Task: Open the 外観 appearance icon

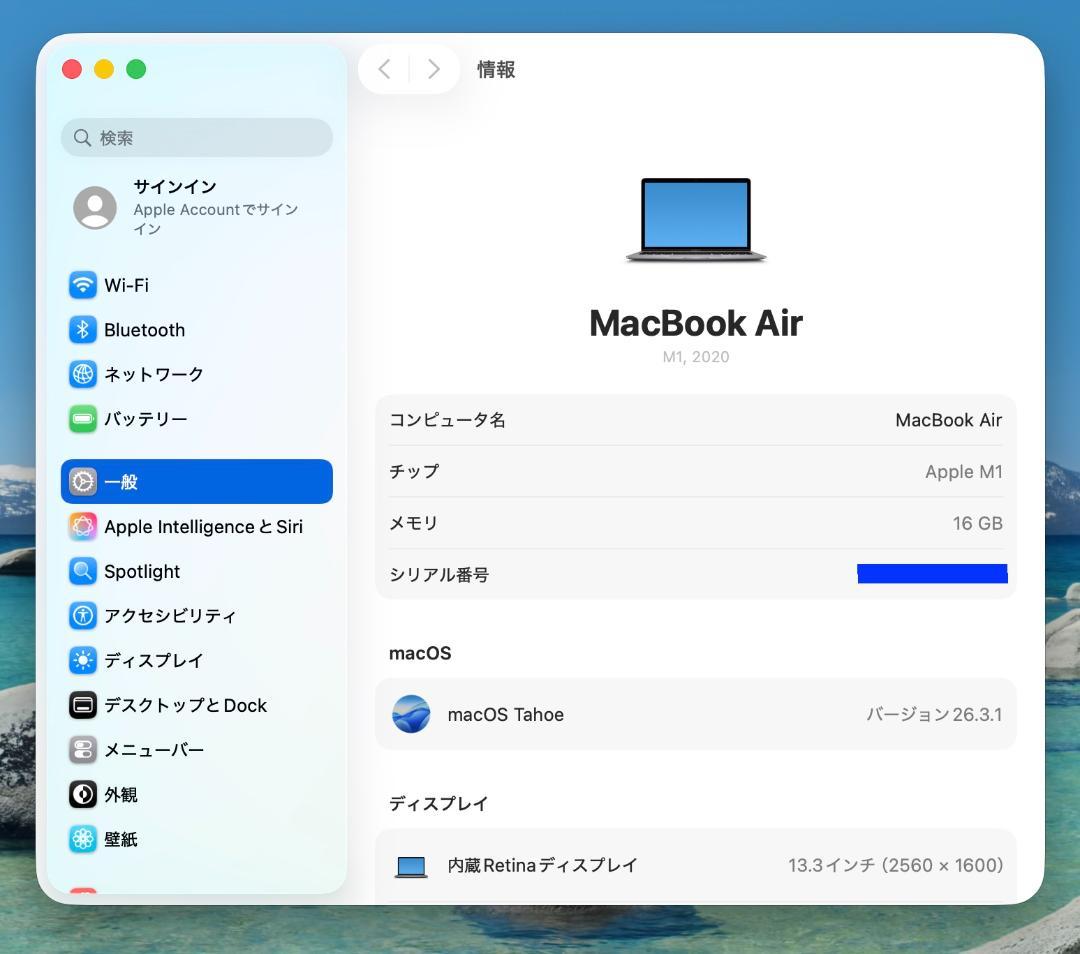Action: pos(83,794)
